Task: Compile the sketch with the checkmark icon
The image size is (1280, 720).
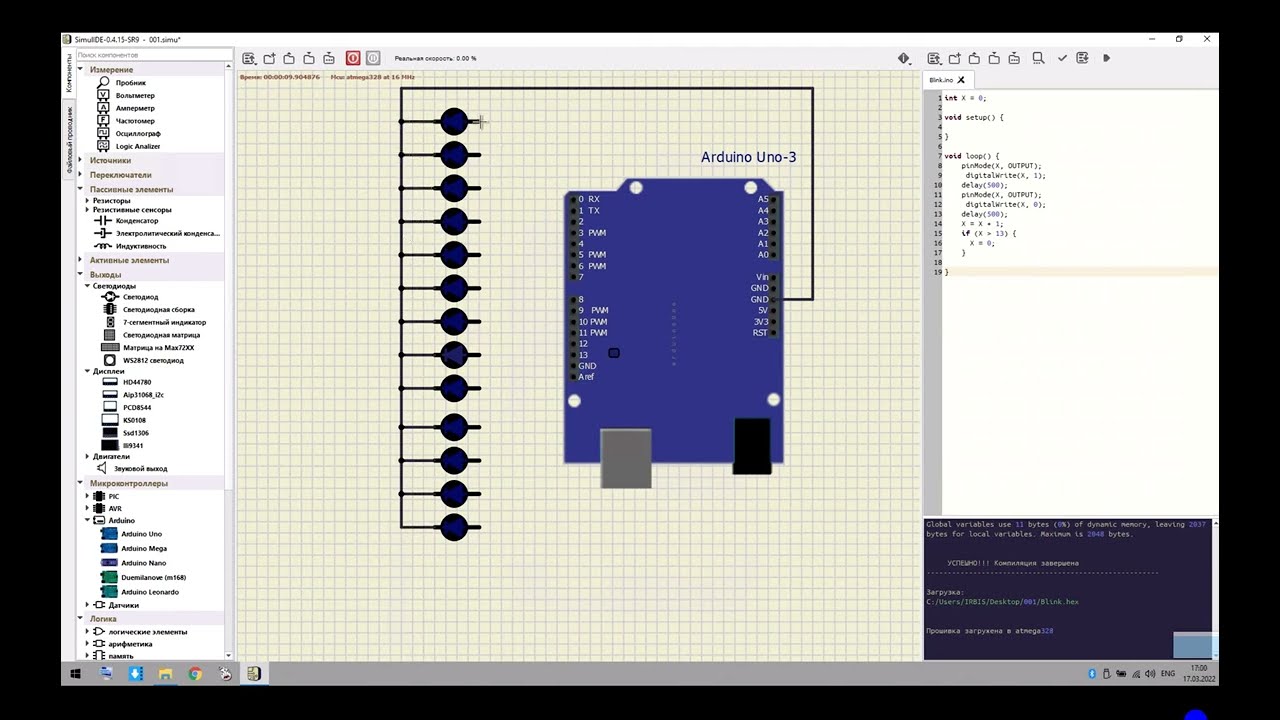Action: click(1062, 59)
